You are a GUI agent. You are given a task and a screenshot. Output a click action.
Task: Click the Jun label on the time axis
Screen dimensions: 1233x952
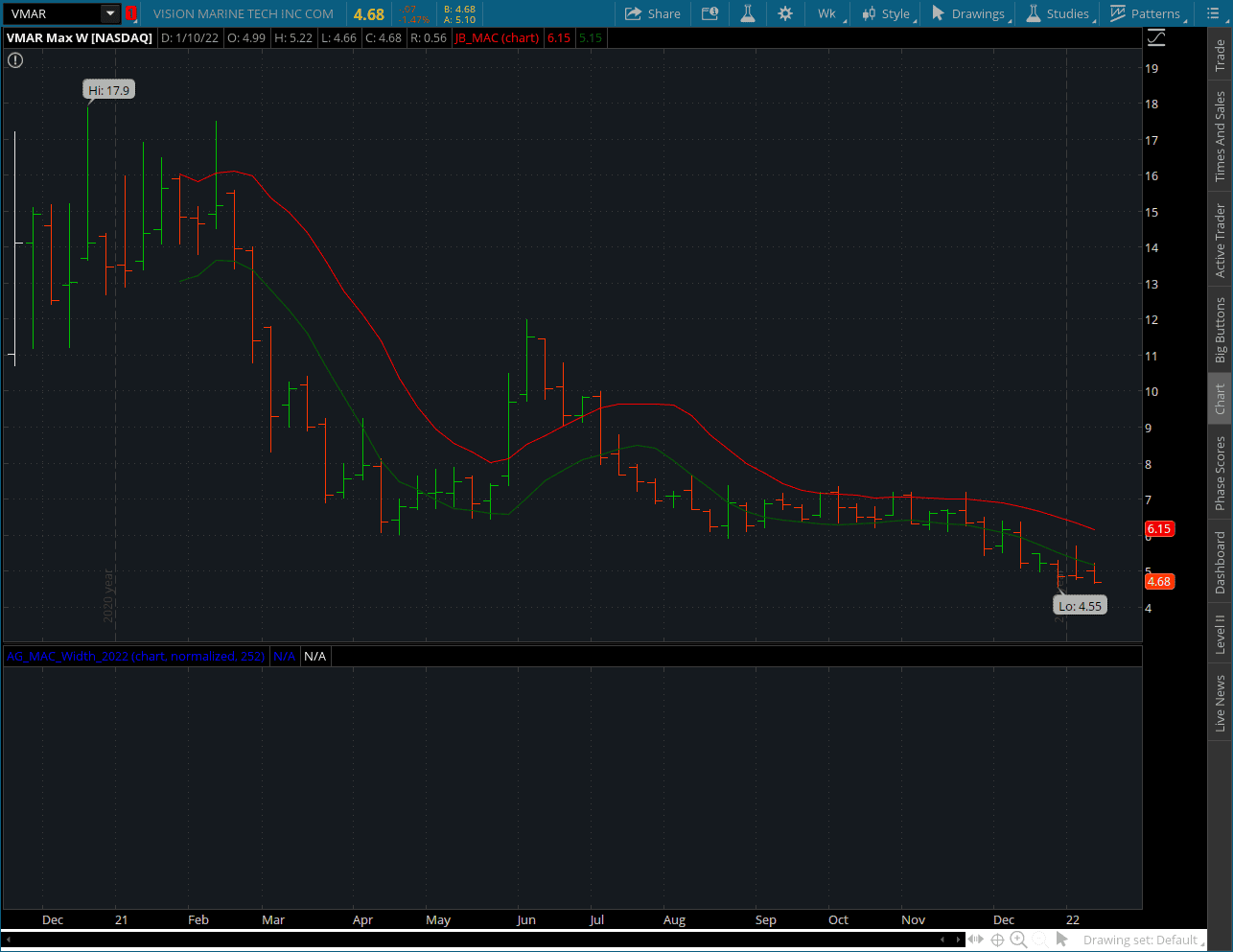526,919
